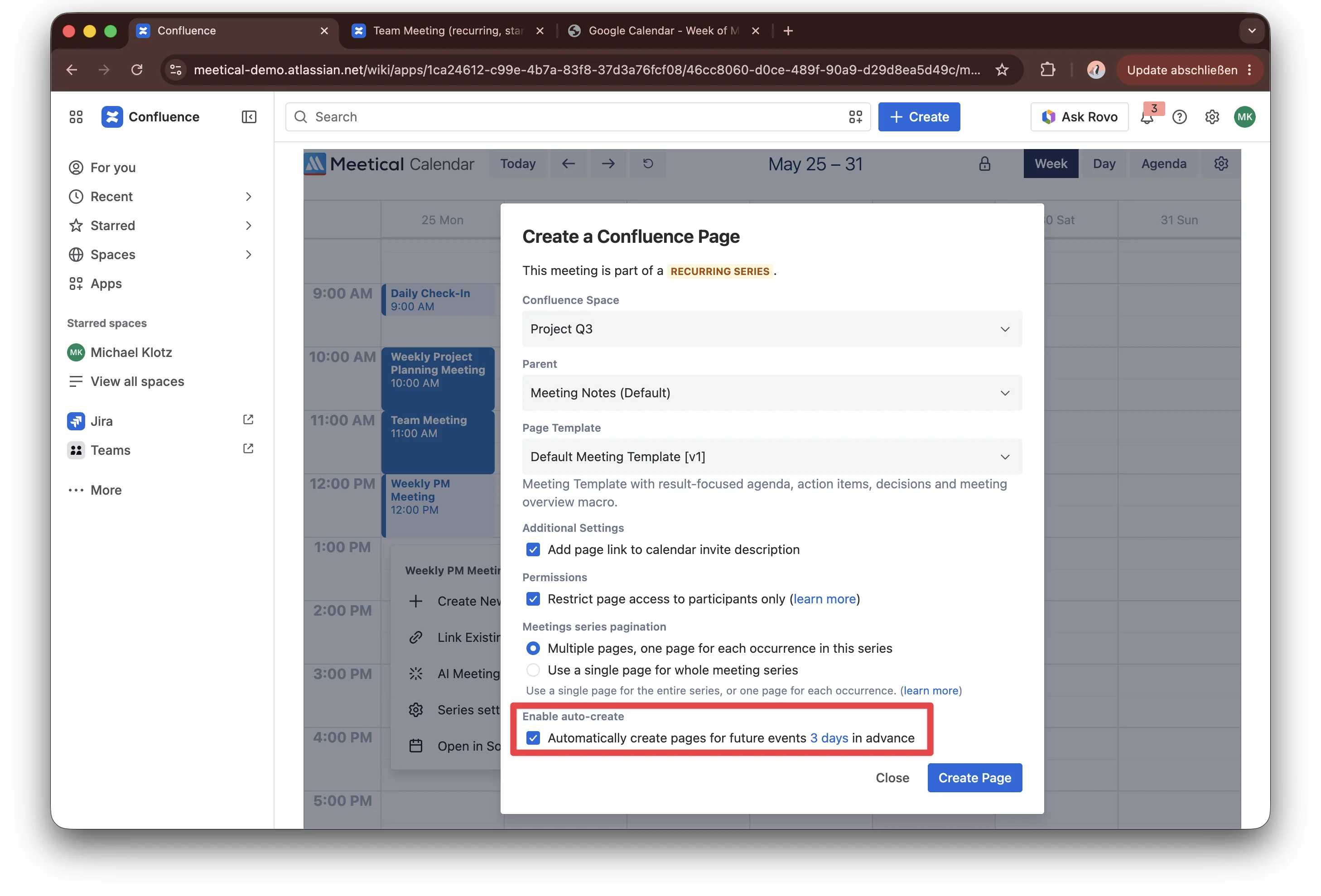Open learn more link beside Restrict page access

tap(824, 599)
